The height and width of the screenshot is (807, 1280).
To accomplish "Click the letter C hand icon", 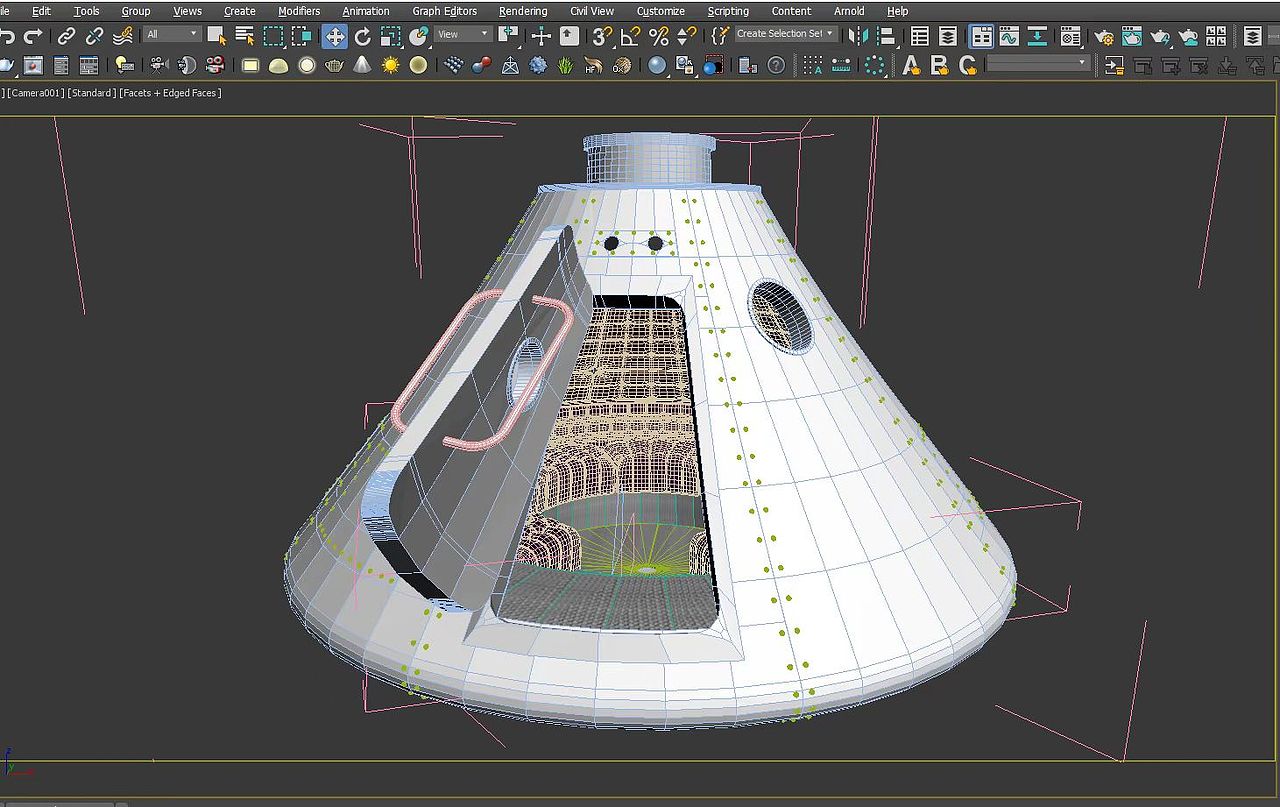I will [967, 65].
